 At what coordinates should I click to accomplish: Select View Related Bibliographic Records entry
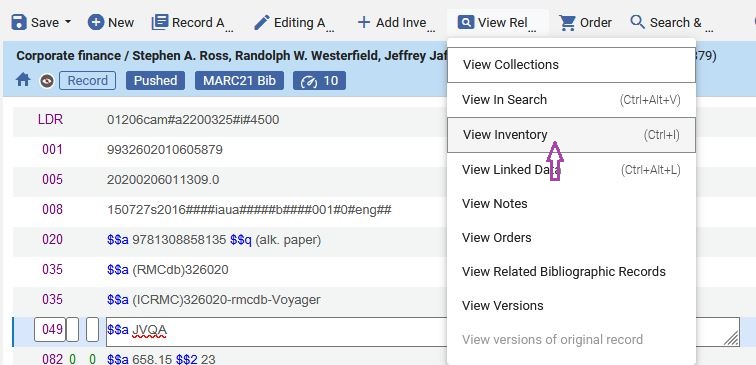(571, 271)
